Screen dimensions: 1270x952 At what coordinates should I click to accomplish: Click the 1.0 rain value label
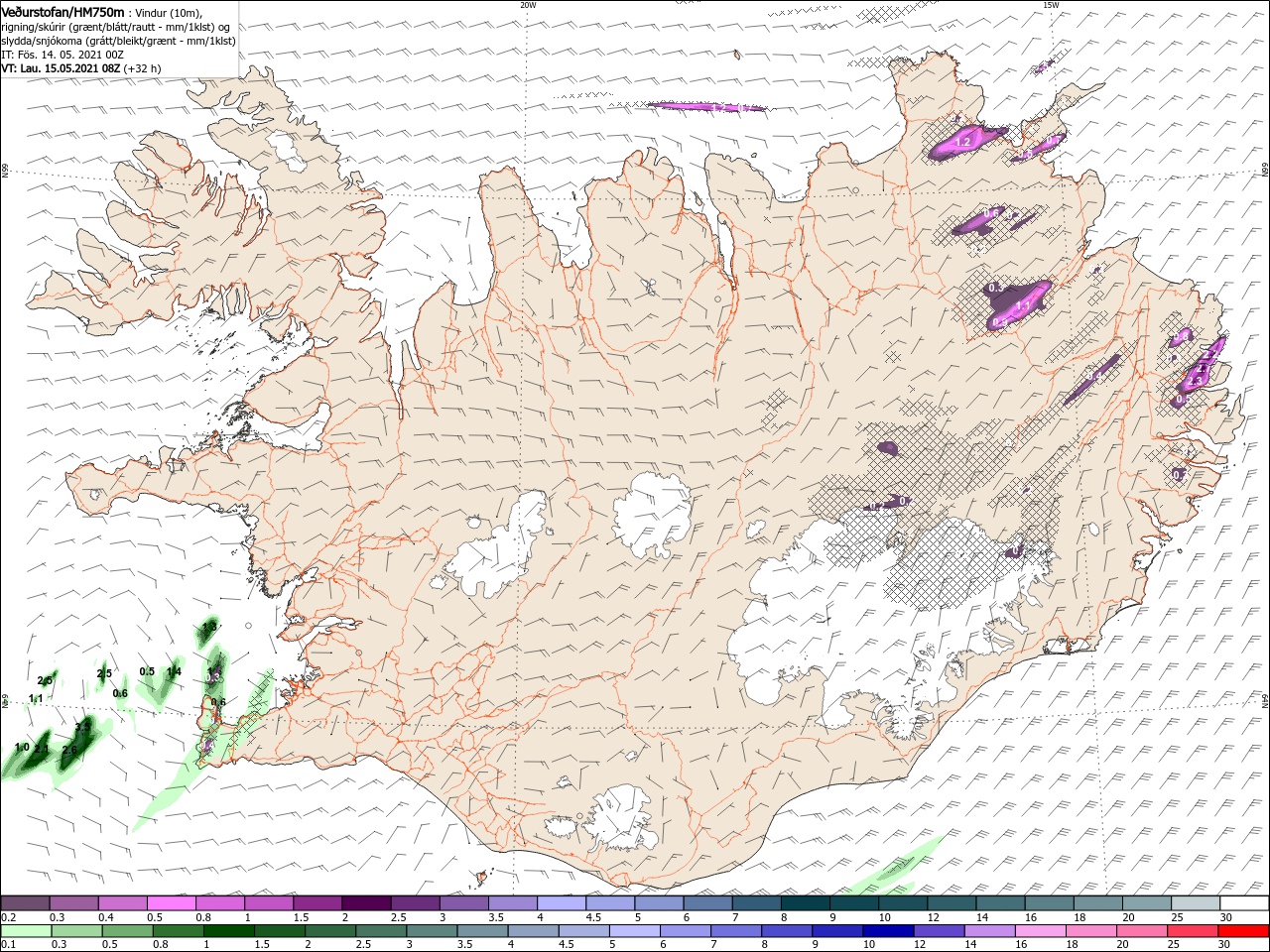pos(22,747)
